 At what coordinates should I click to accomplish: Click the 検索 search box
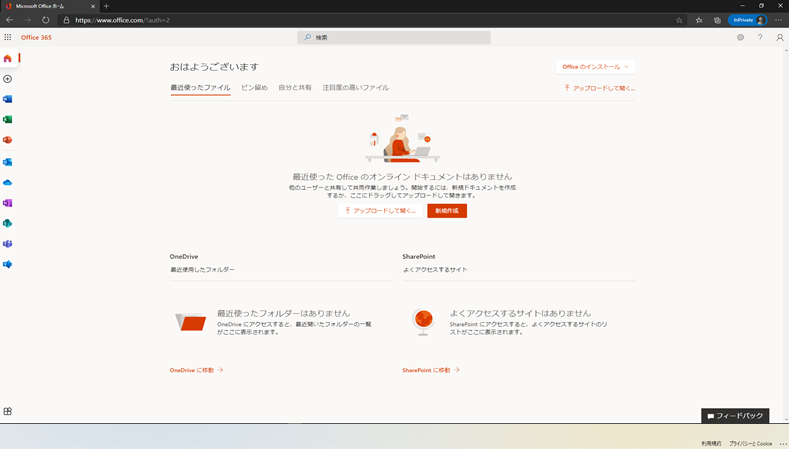pyautogui.click(x=394, y=37)
